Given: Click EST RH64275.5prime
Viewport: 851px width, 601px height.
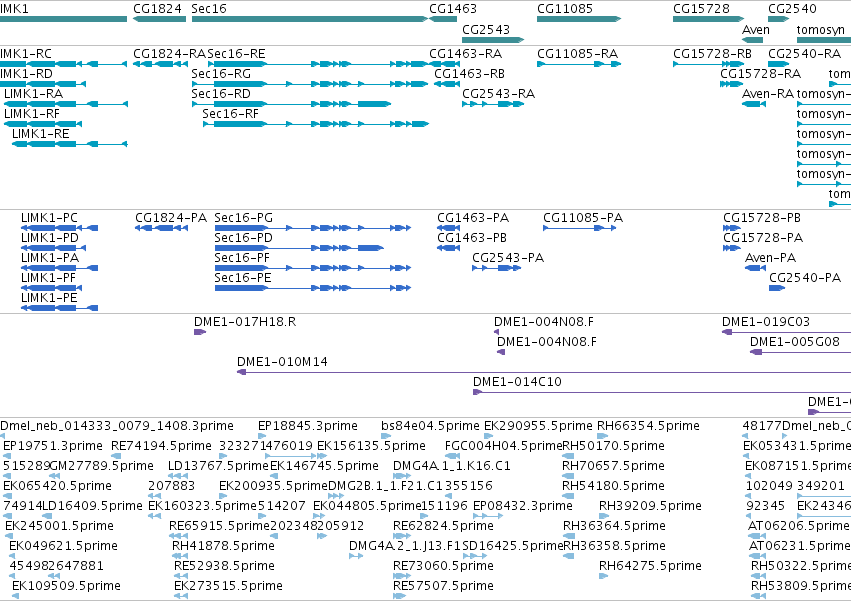Looking at the screenshot, I should click(x=650, y=566).
